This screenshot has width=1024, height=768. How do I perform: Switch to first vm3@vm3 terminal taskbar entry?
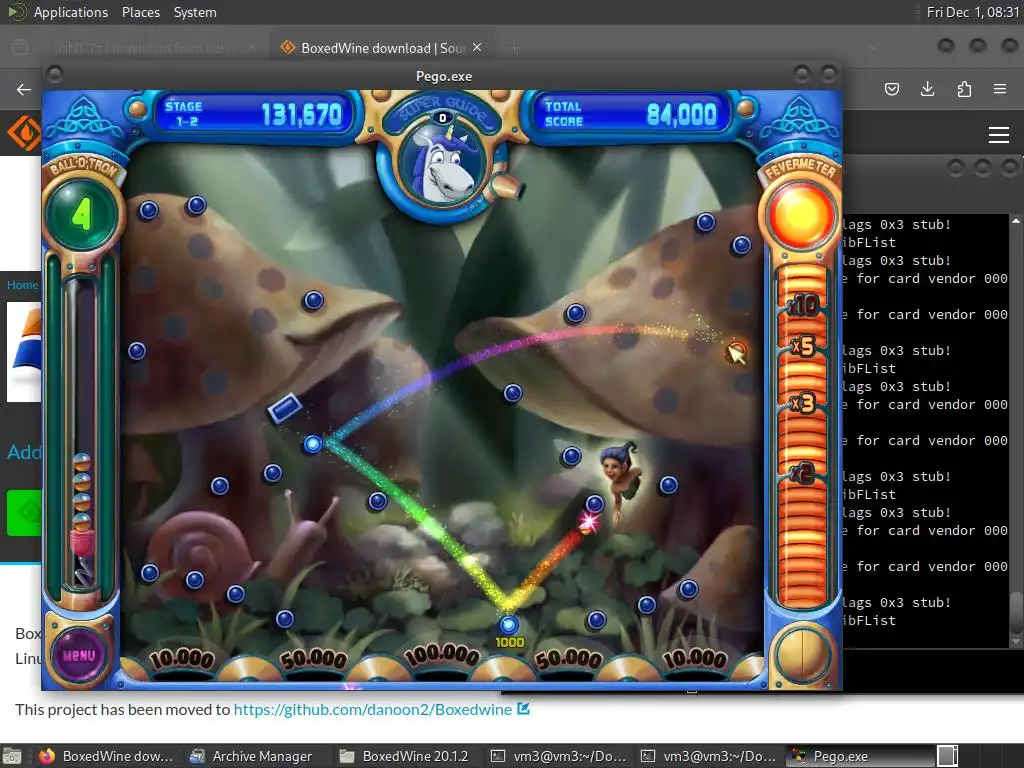[559, 756]
